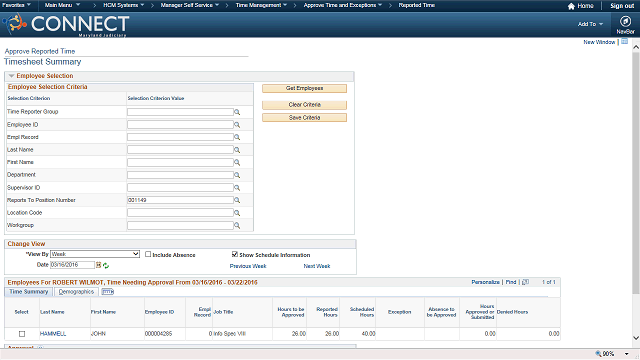Click lookup magnifier beside Department field

point(237,175)
